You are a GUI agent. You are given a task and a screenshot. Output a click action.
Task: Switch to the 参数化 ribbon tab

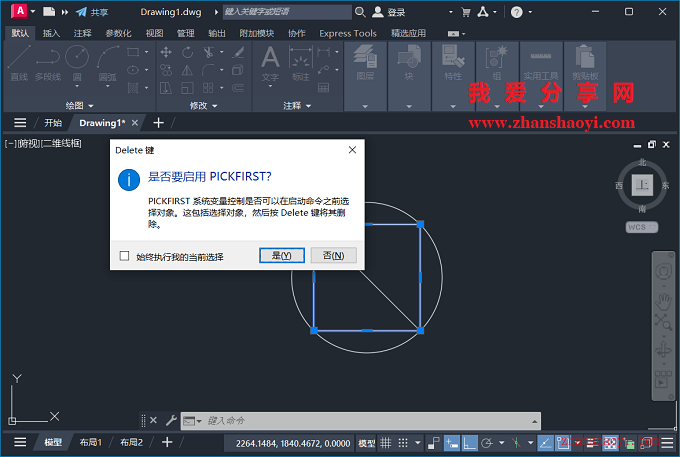click(118, 33)
